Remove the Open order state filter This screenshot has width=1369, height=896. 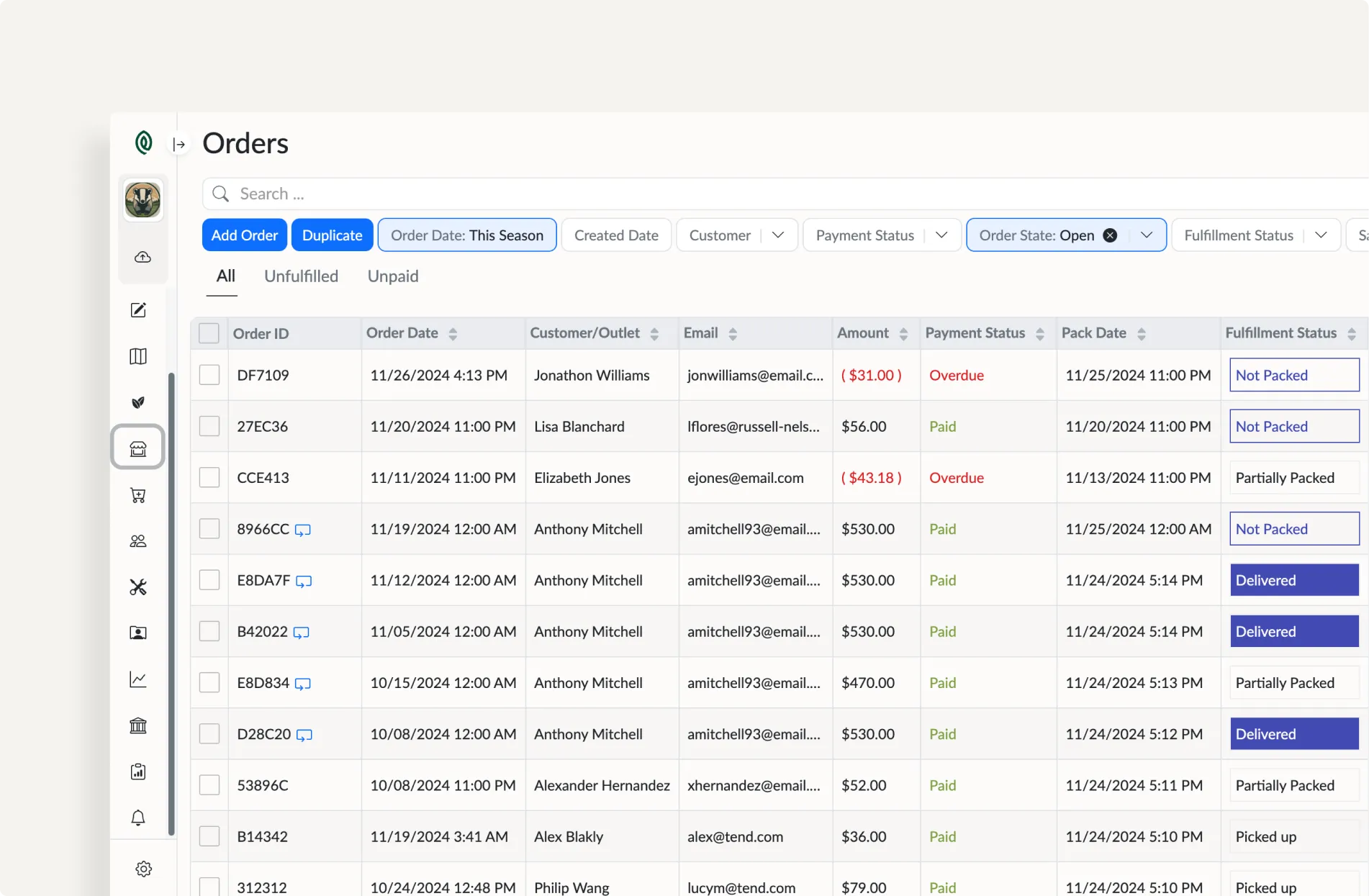pos(1111,235)
